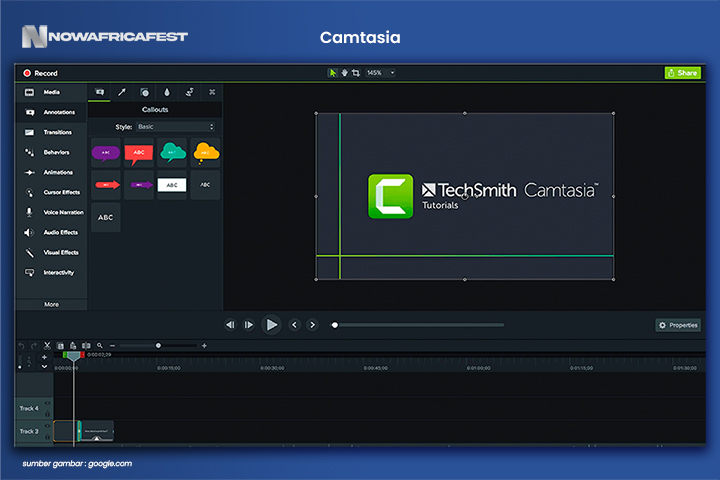Click the Redo icon
720x480 pixels.
[x=34, y=345]
